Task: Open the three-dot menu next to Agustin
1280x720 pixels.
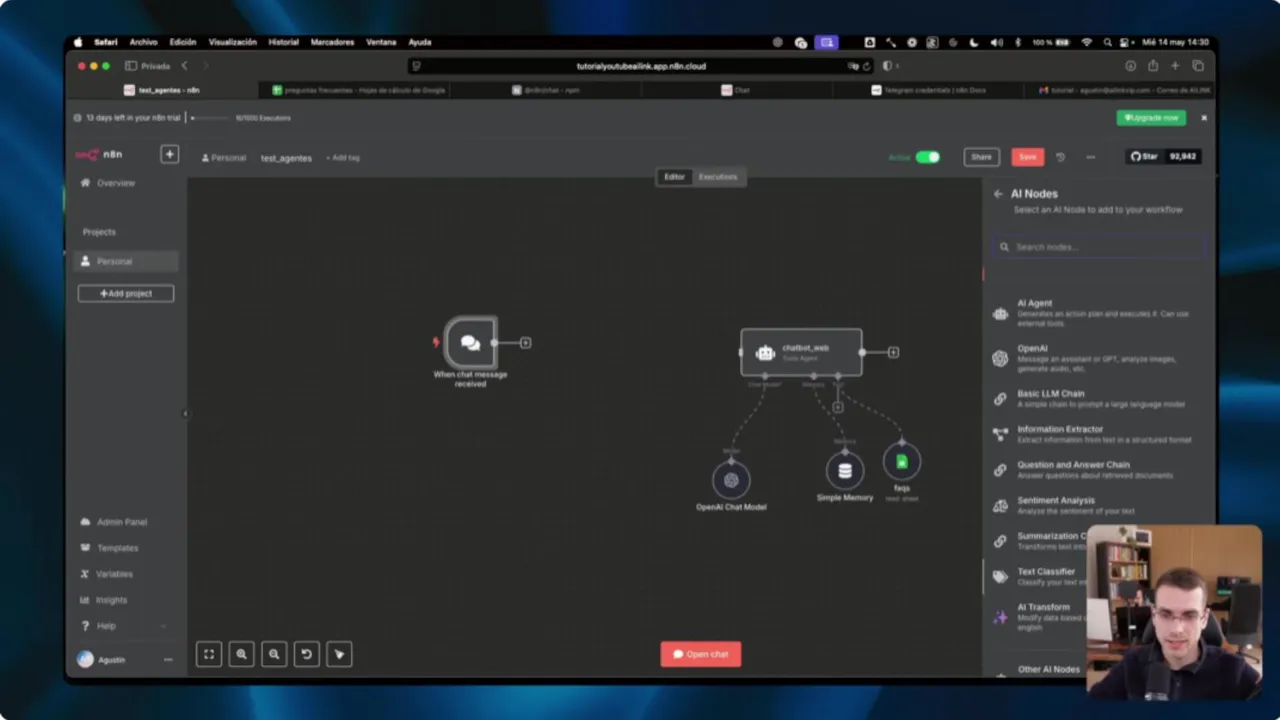Action: 168,660
